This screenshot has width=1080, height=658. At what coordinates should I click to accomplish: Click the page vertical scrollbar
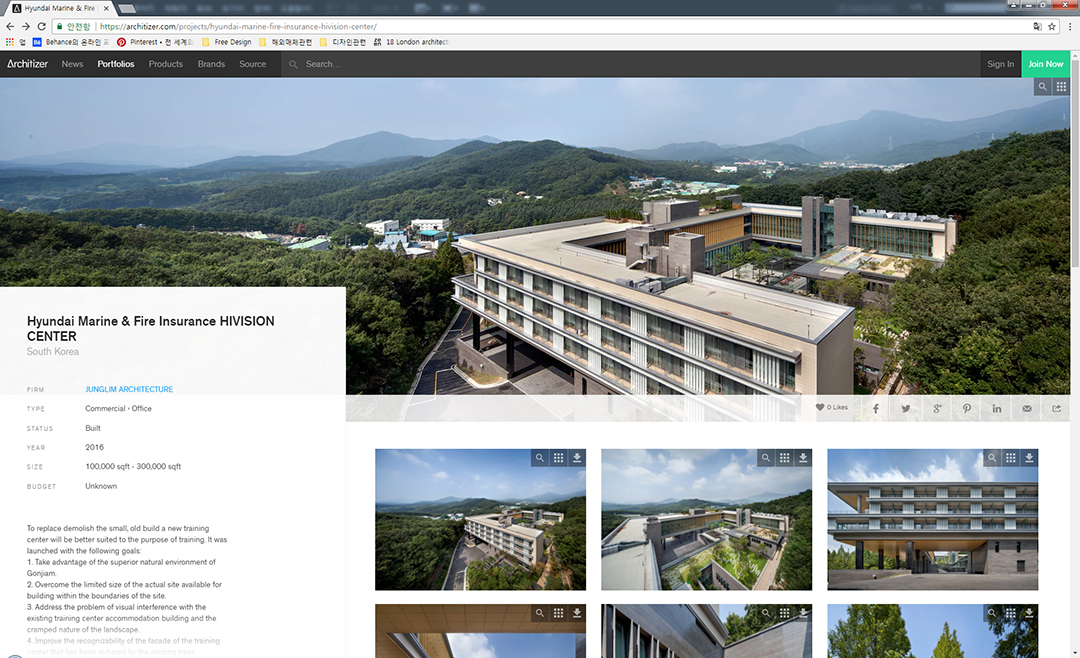click(1075, 165)
